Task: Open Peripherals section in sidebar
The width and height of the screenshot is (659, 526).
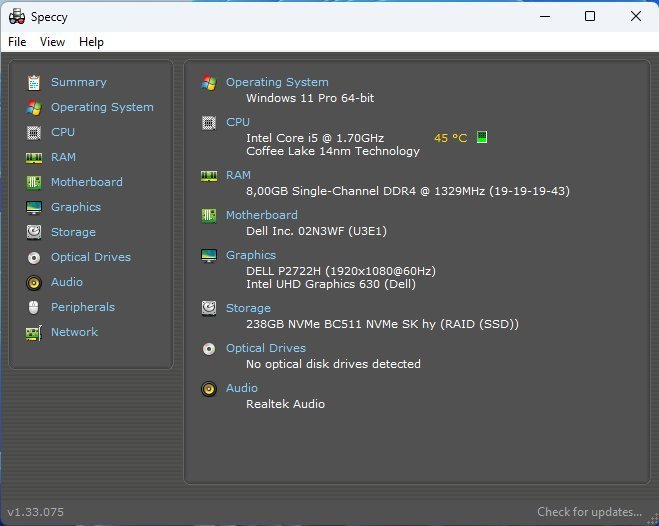Action: pyautogui.click(x=83, y=307)
